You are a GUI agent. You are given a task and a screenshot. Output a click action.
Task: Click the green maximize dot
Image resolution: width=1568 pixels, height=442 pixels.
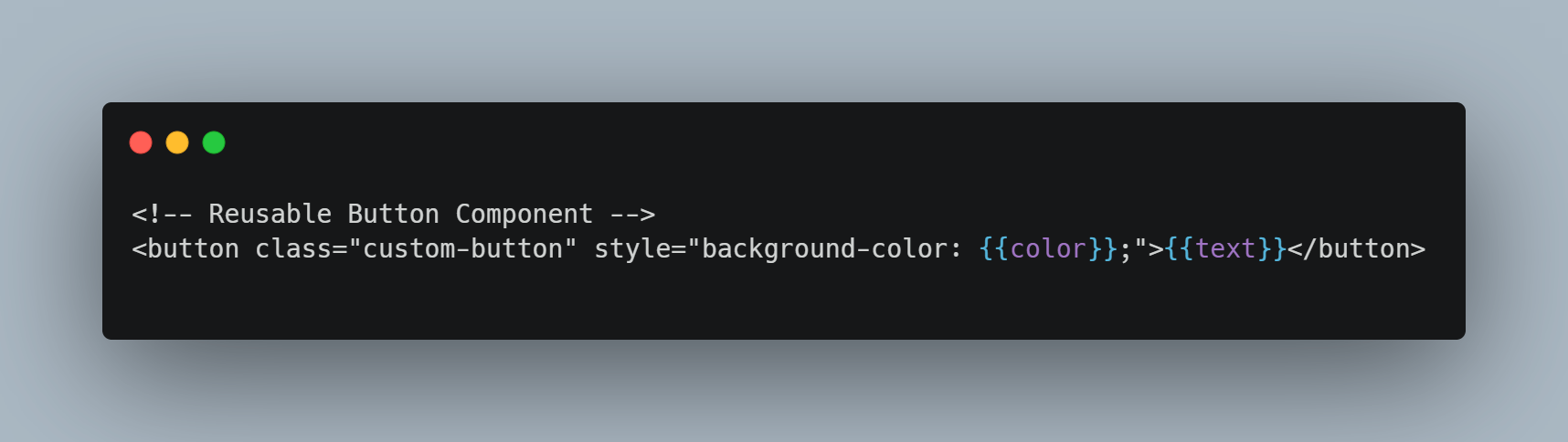pyautogui.click(x=214, y=142)
